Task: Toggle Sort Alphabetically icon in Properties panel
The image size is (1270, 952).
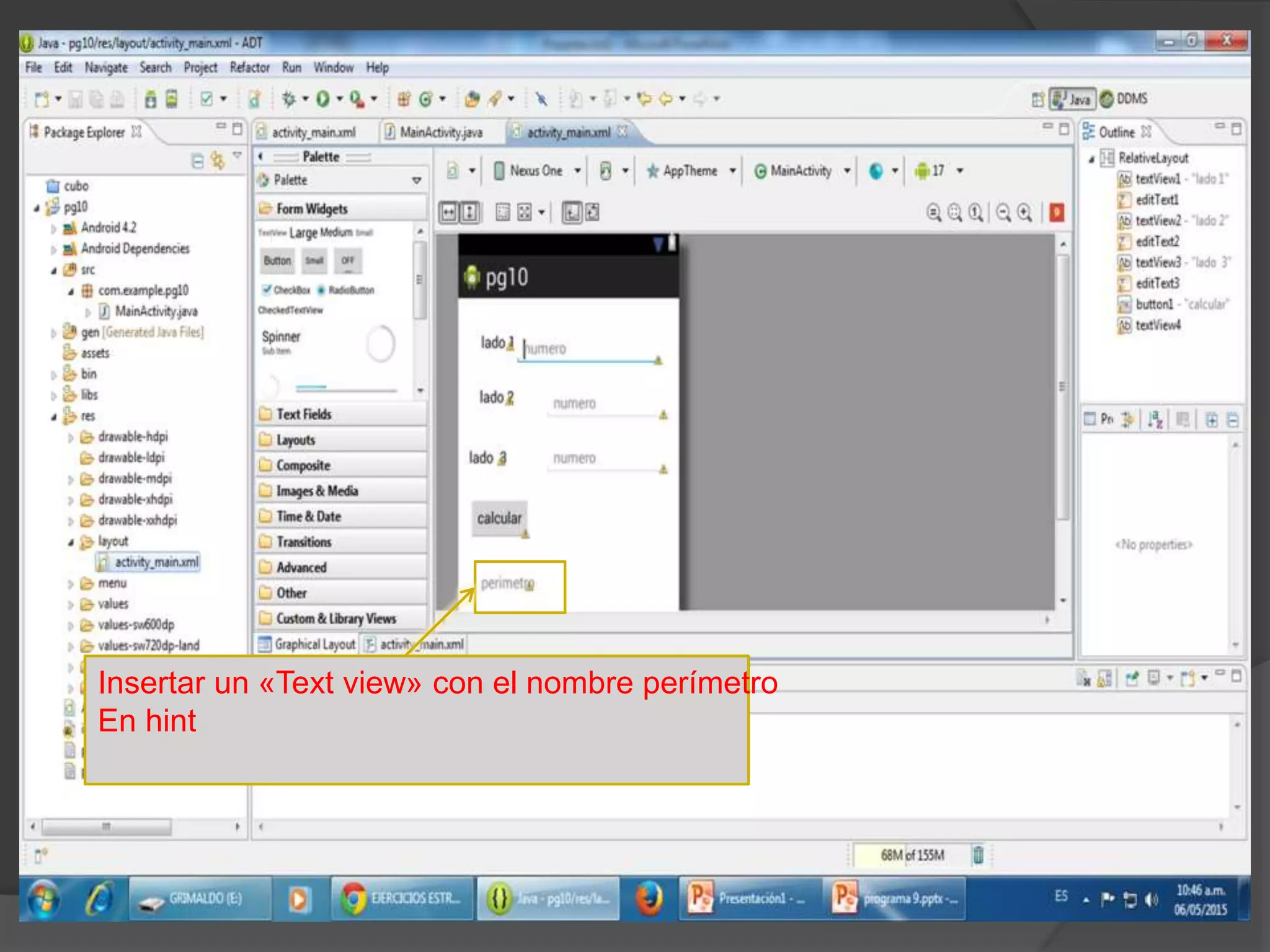Action: [1155, 420]
